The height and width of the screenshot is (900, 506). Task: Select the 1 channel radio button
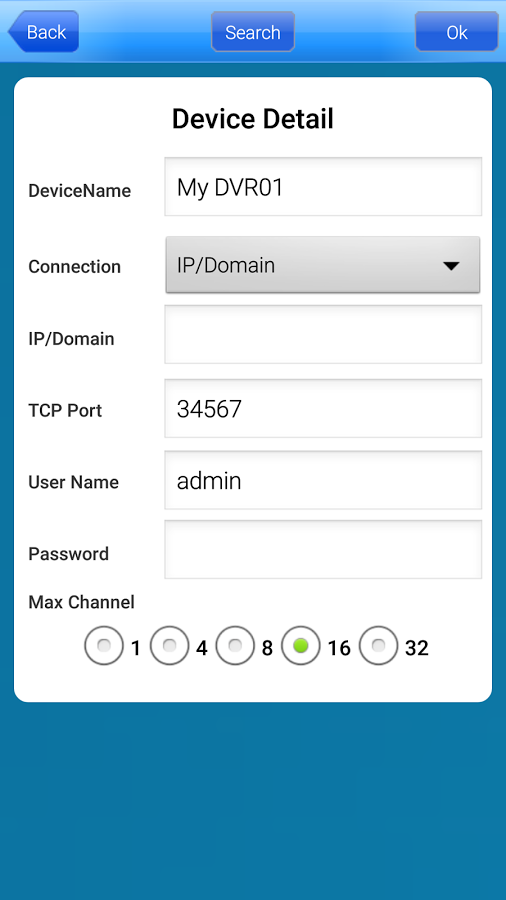(x=104, y=646)
